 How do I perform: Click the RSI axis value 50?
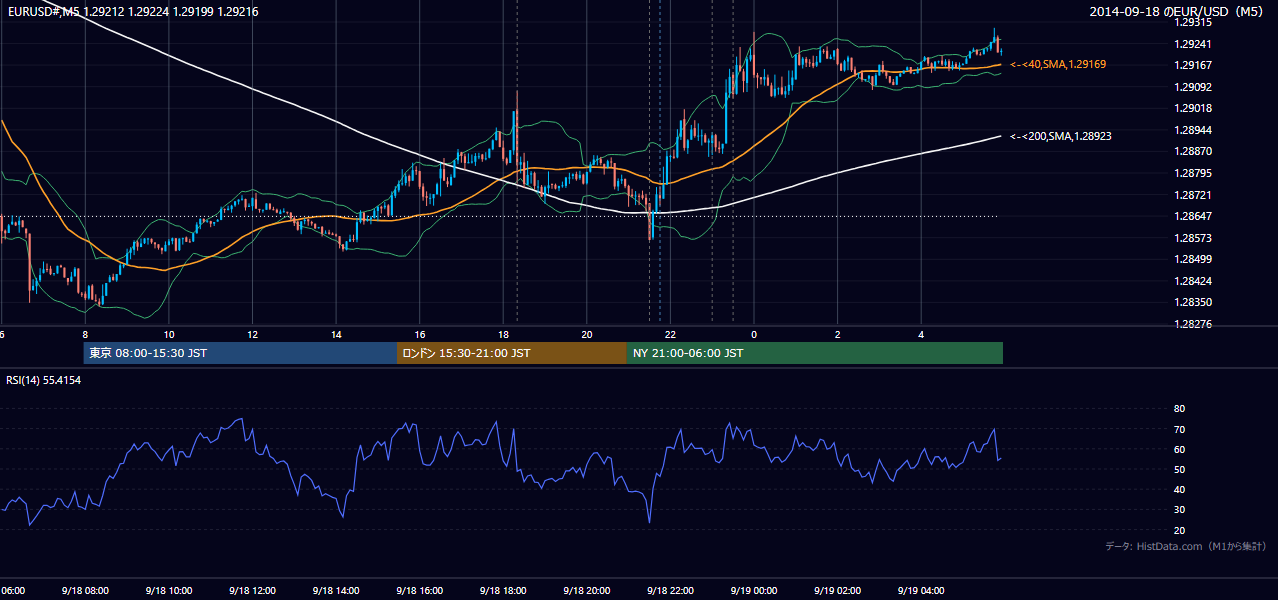[1179, 469]
